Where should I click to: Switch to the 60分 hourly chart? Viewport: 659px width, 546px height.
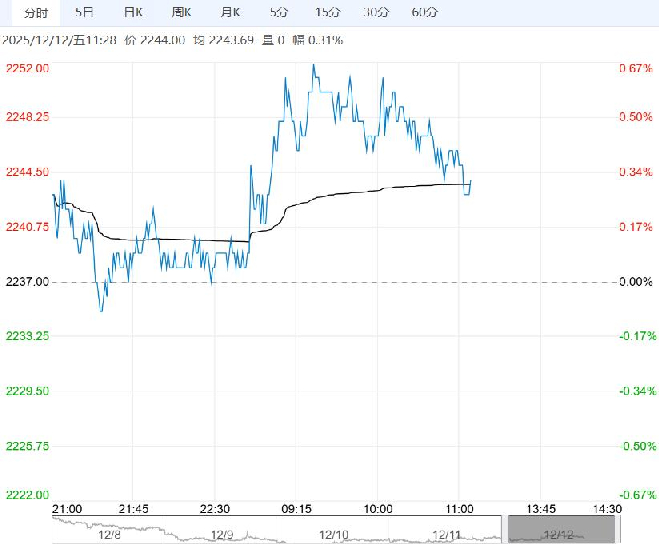pos(424,12)
